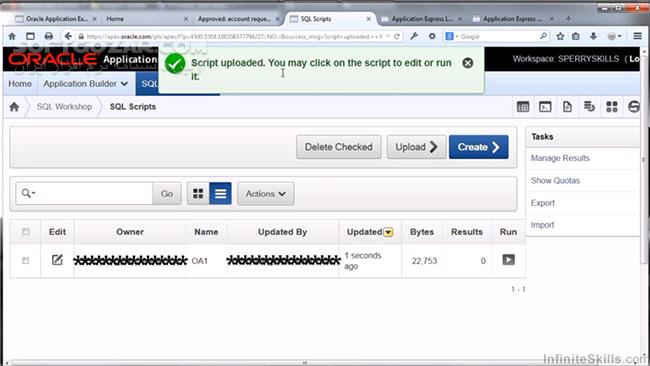
Task: Click the gear icon in browser toolbar
Action: click(432, 36)
